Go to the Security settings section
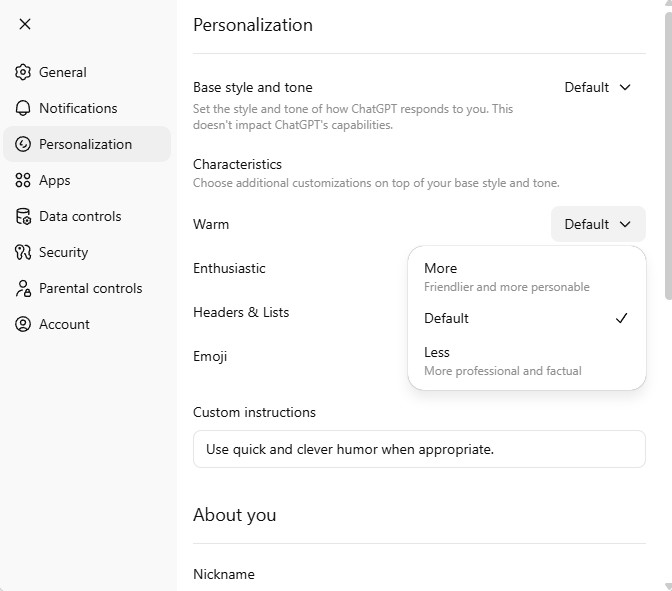 pyautogui.click(x=63, y=252)
